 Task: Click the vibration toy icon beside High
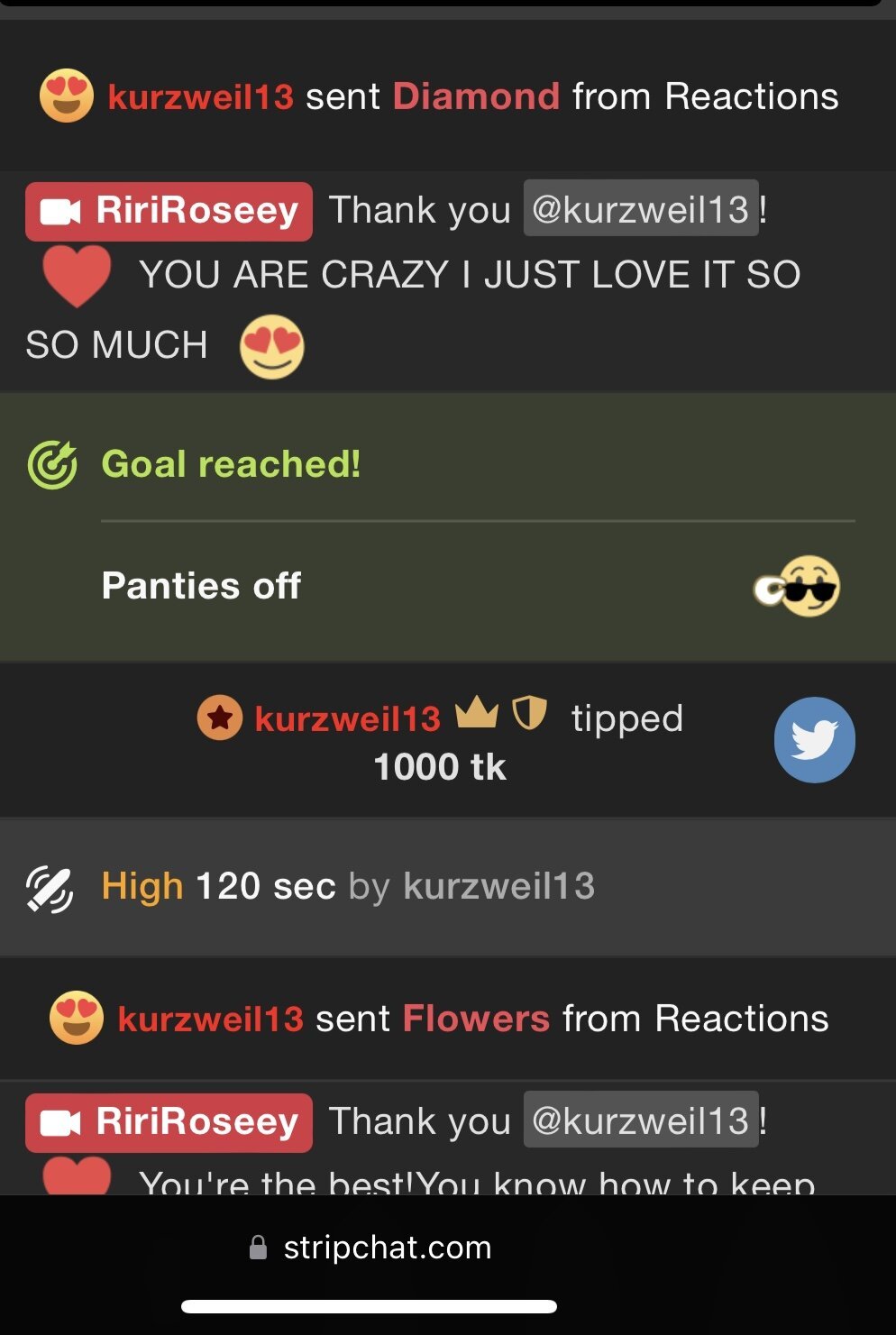coord(50,889)
